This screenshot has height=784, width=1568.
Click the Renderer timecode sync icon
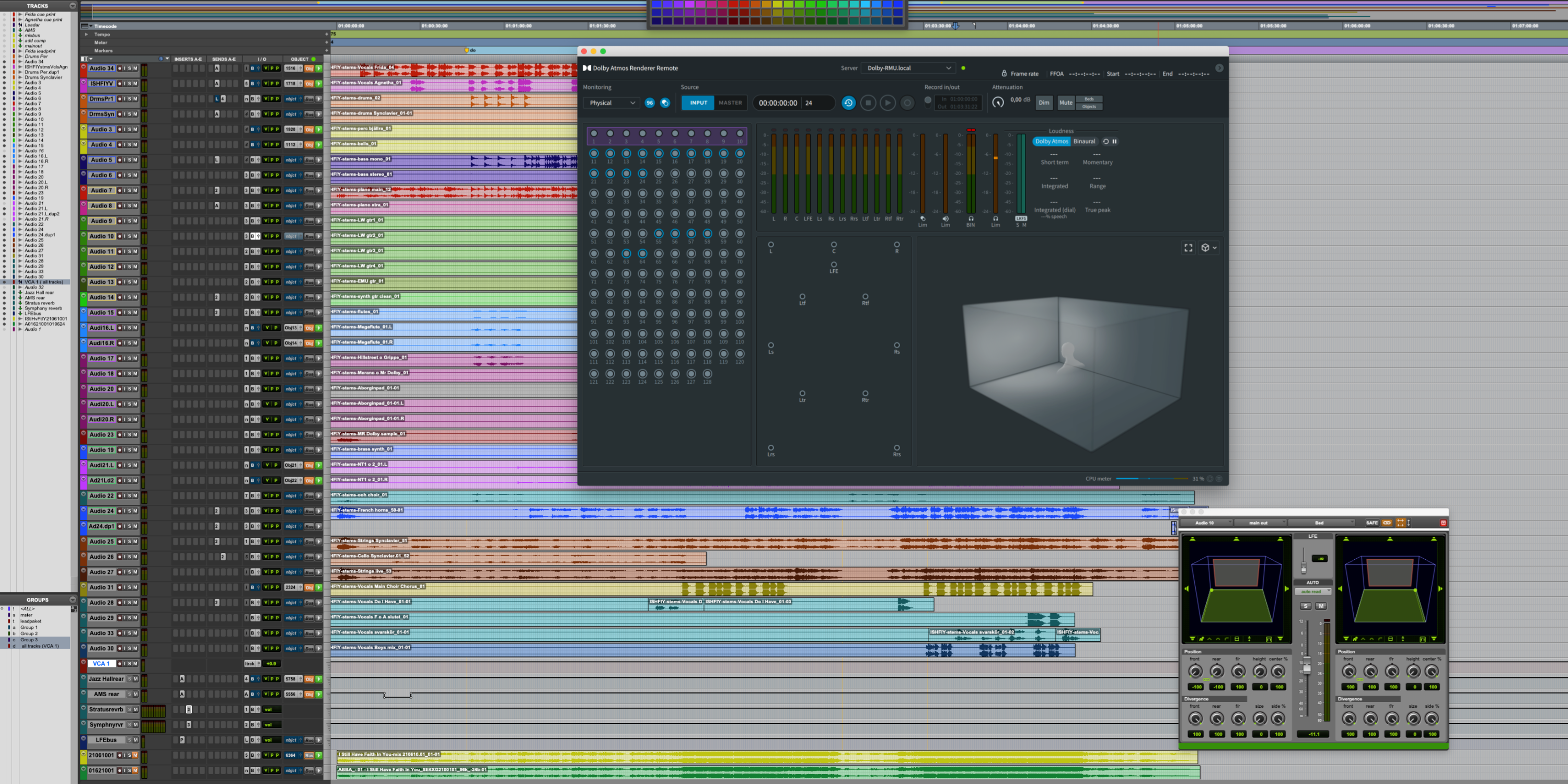848,103
